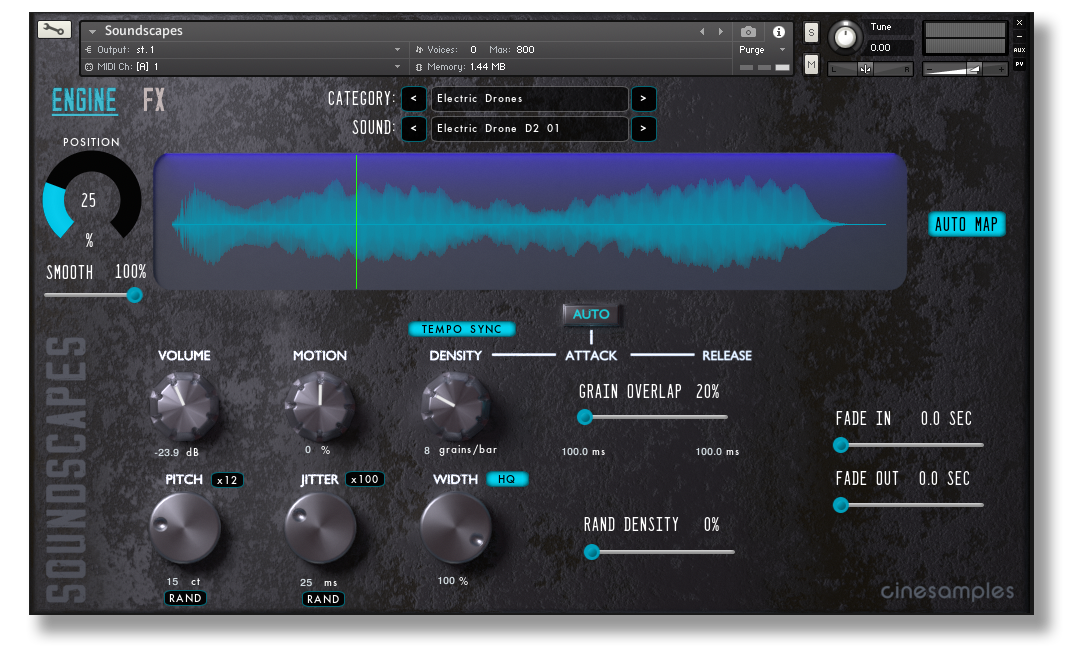Click the green playhead position marker
1065x663 pixels.
tap(357, 221)
